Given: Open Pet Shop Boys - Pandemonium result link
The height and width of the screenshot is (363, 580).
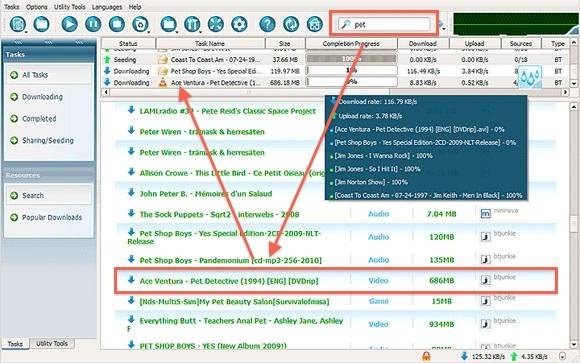Looking at the screenshot, I should pos(230,261).
